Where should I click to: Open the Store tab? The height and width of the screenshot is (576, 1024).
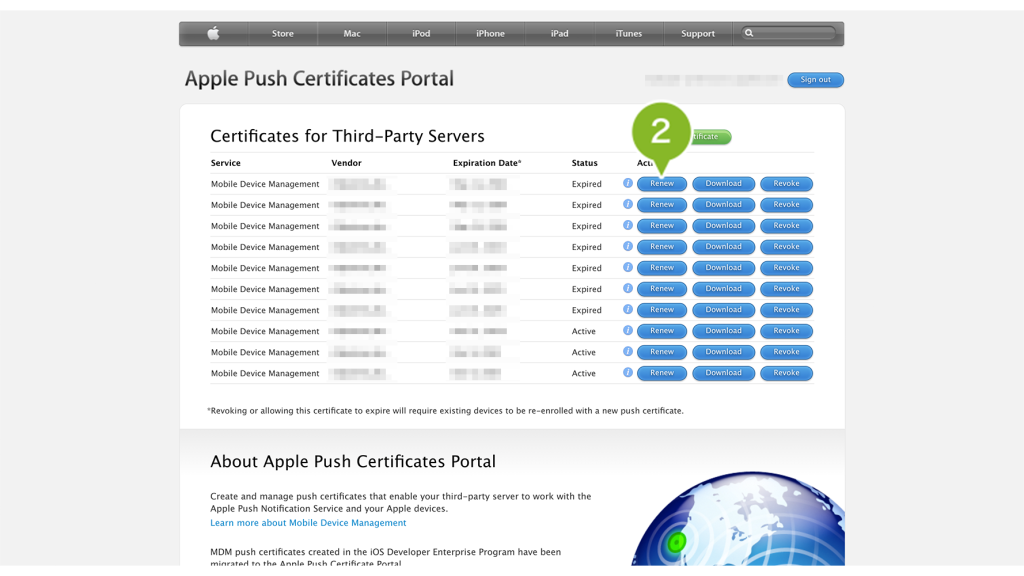click(283, 33)
